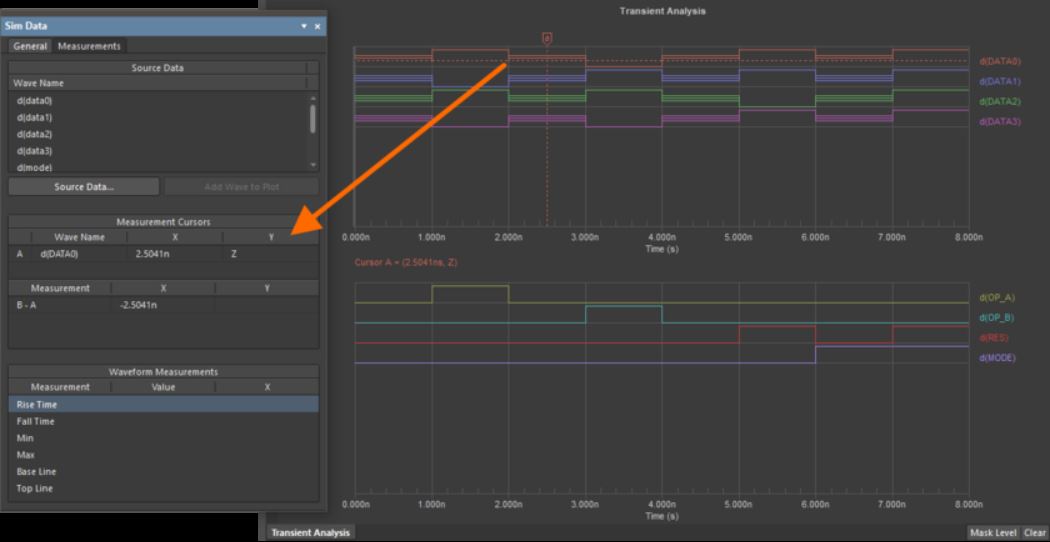Select Rise Time waveform measurement
The height and width of the screenshot is (542, 1050).
tap(163, 405)
